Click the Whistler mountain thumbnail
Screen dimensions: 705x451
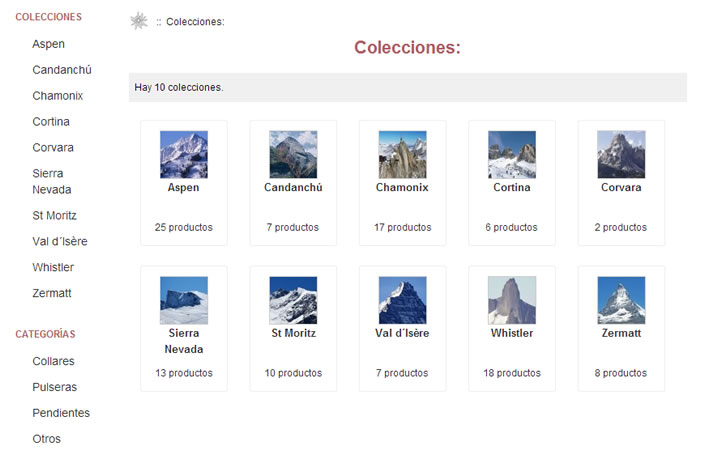click(512, 300)
